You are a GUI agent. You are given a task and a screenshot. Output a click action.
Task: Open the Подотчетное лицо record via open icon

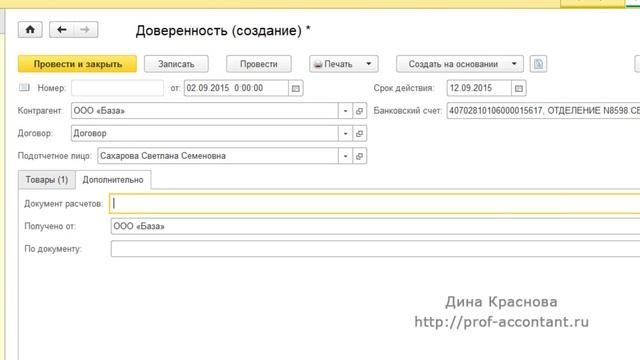[x=359, y=156]
